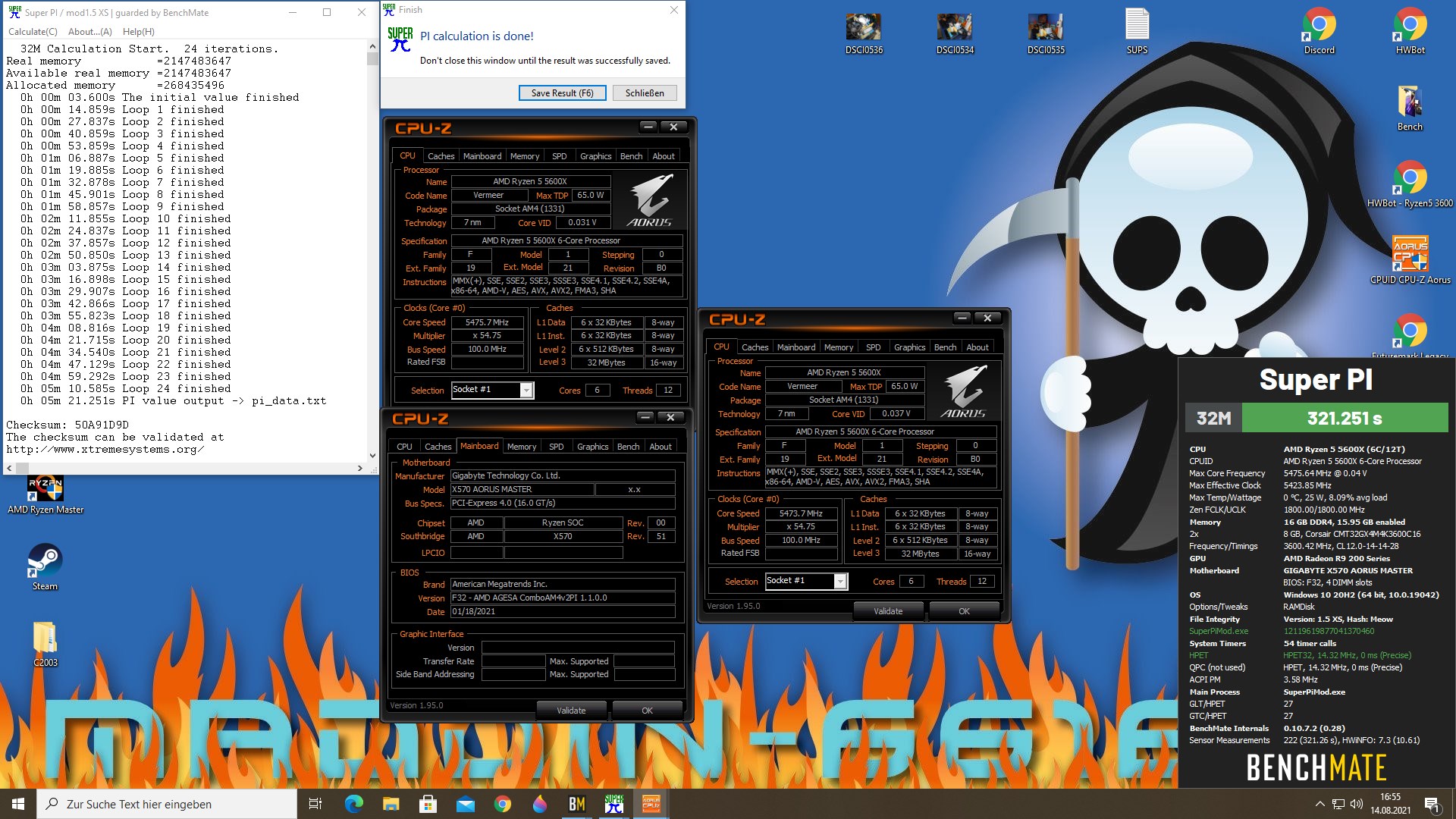The height and width of the screenshot is (819, 1456).
Task: Switch to Caches tab in top CPU-Z window
Action: click(441, 156)
